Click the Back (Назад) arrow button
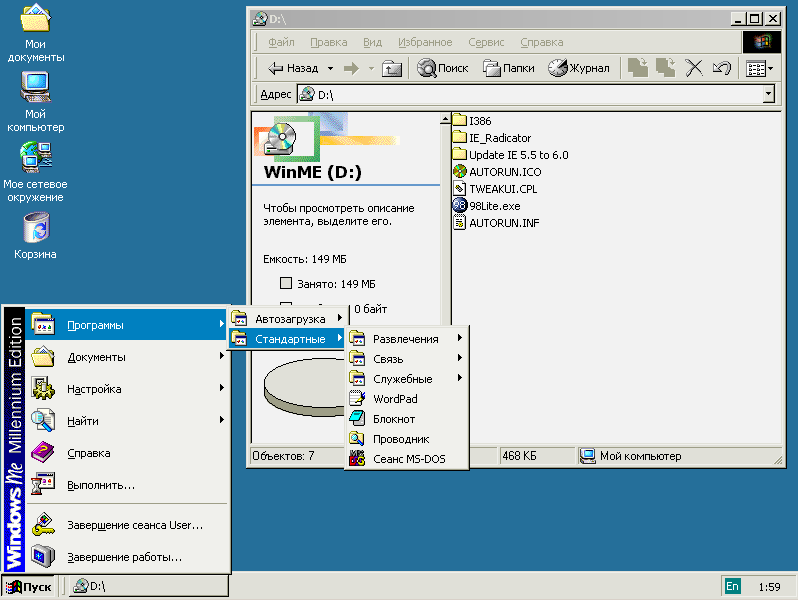This screenshot has height=600, width=798. (293, 68)
